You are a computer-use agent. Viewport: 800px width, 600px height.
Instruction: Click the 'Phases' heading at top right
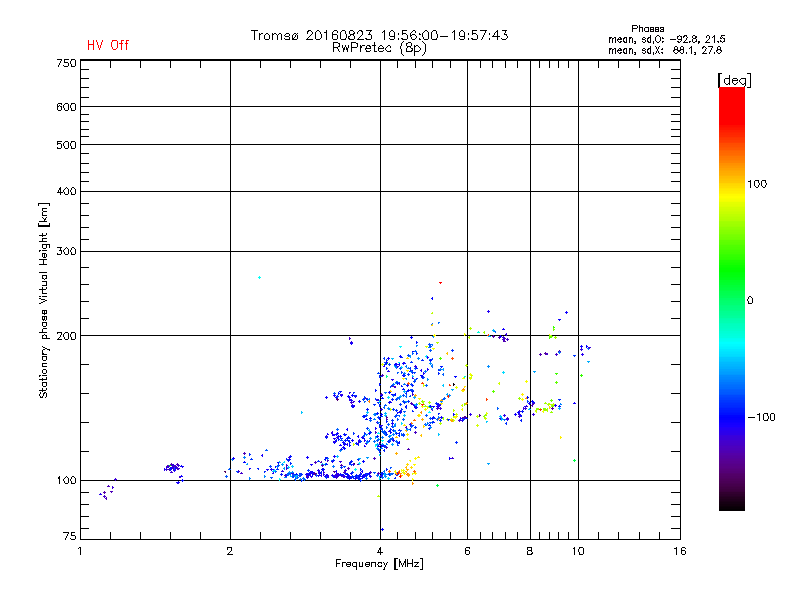click(x=647, y=29)
